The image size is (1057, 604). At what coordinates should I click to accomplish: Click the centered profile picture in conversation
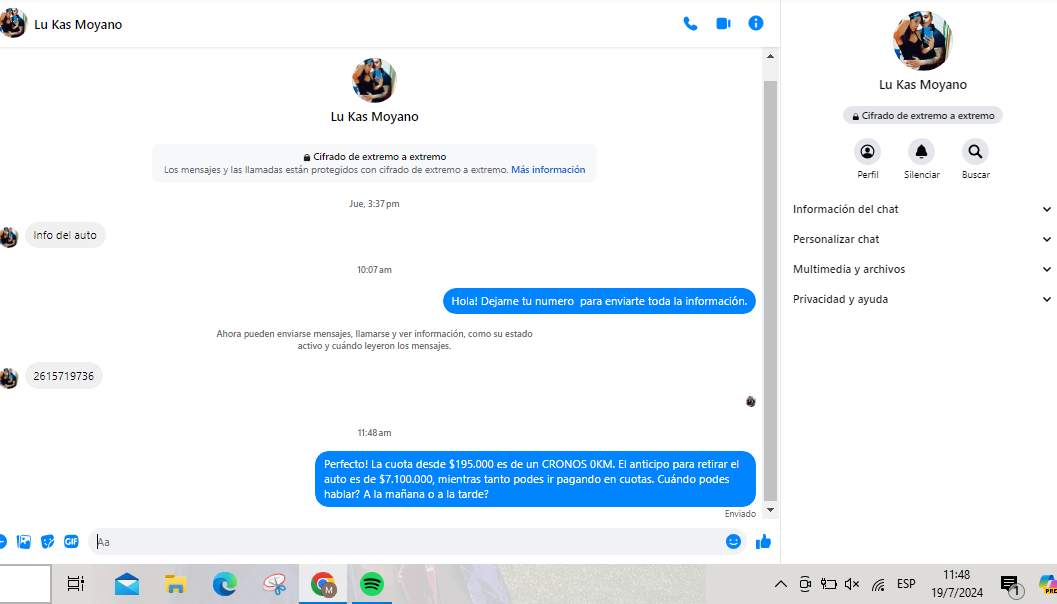(x=374, y=80)
